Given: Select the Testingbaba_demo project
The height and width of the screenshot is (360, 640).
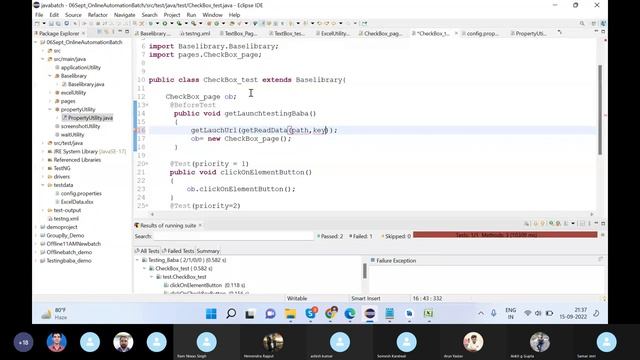Looking at the screenshot, I should click(x=66, y=260).
